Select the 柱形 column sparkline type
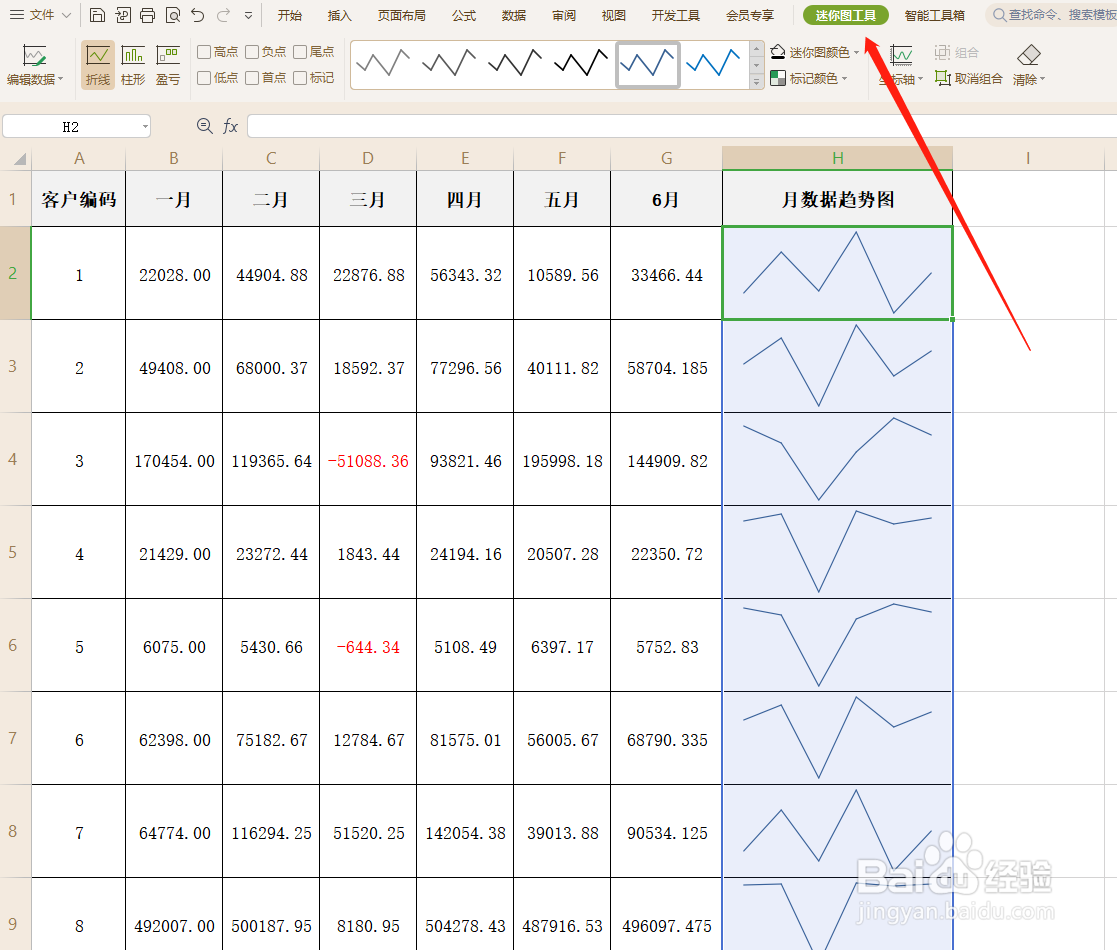1117x950 pixels. point(133,64)
